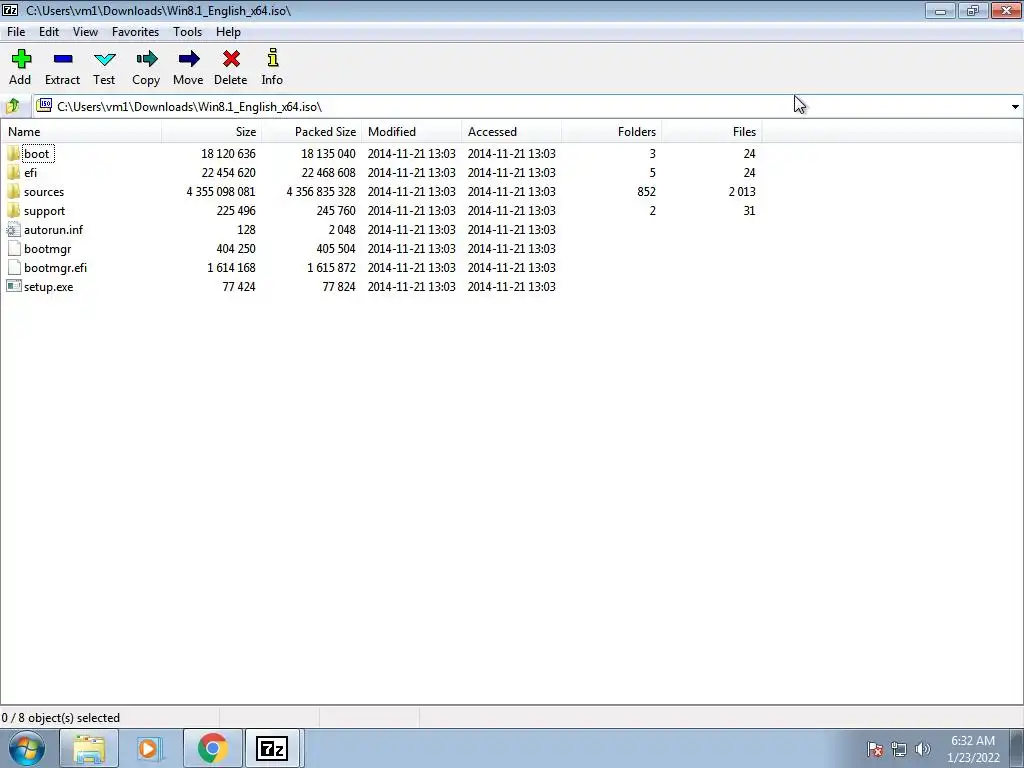This screenshot has width=1024, height=768.
Task: Open the View menu
Action: click(85, 31)
